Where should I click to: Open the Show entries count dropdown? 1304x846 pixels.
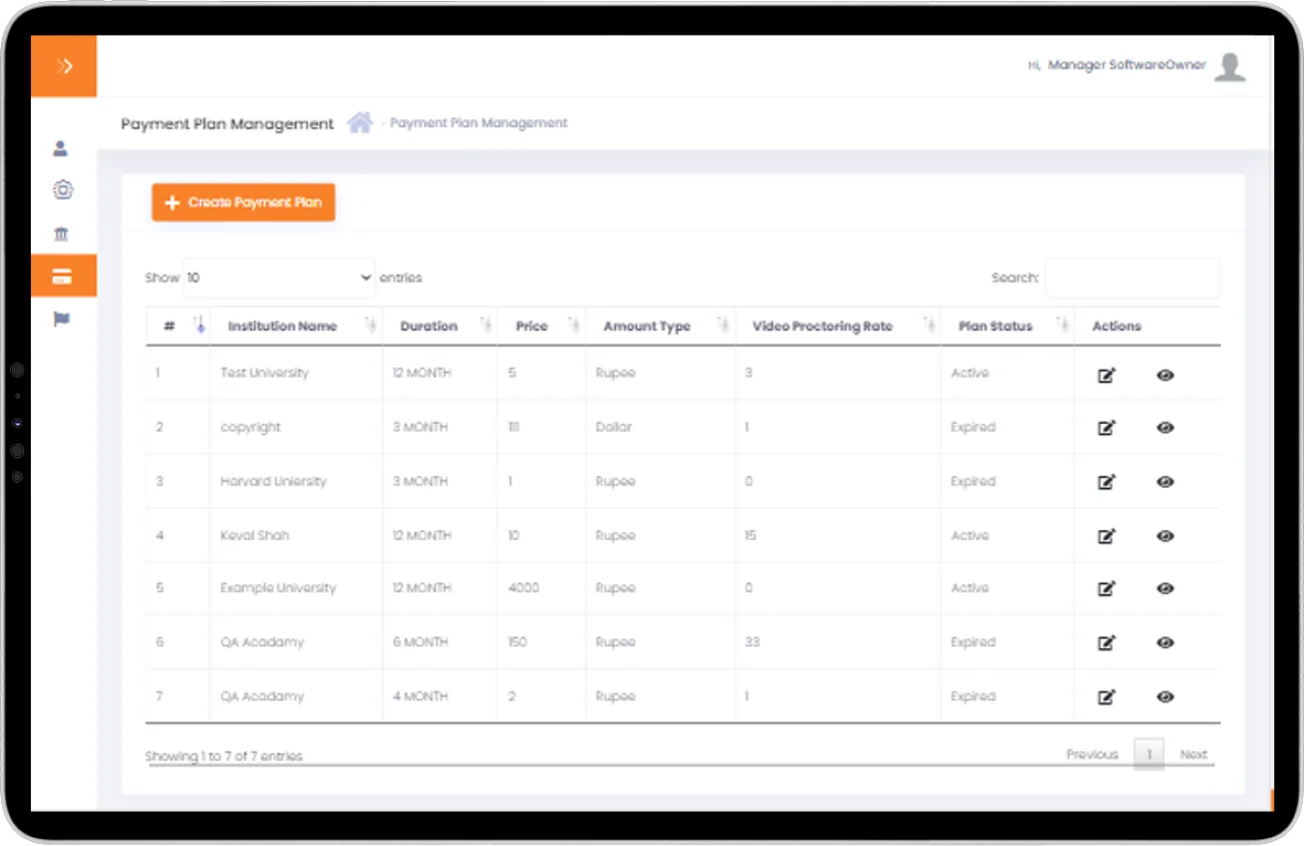click(279, 278)
